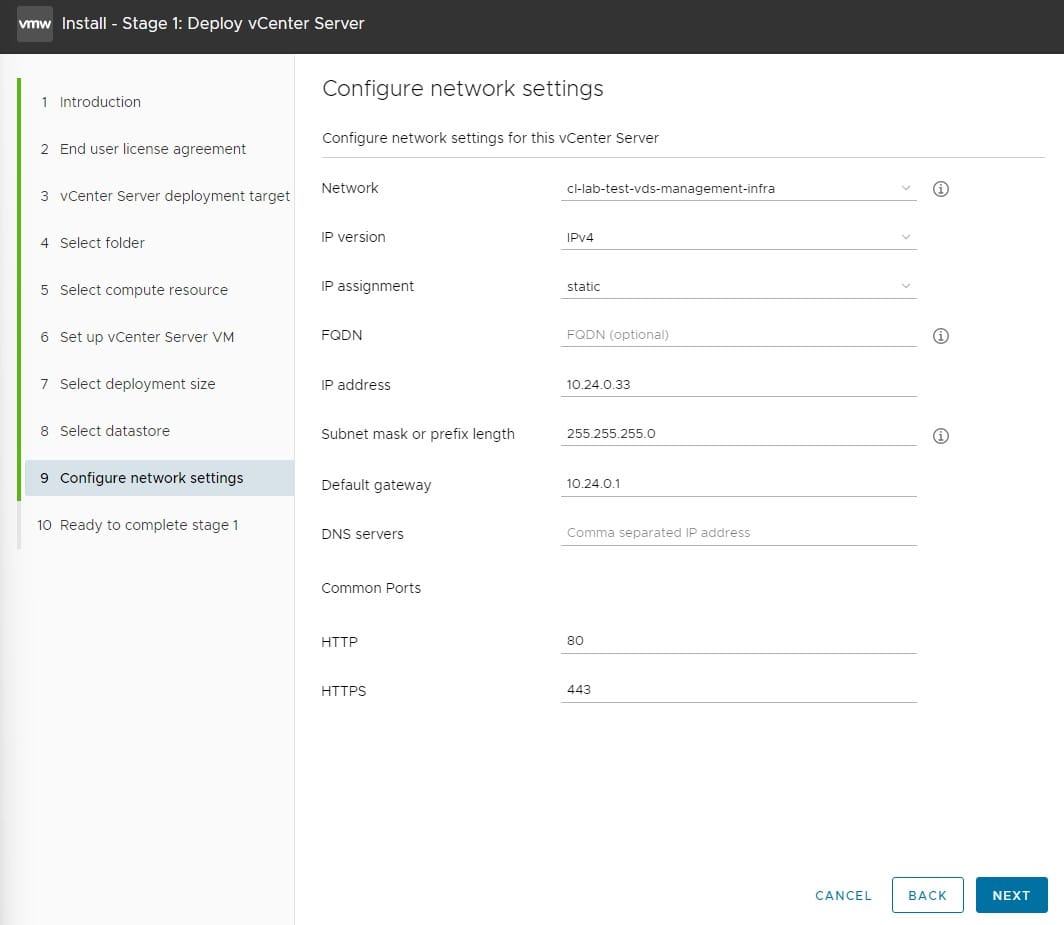Focus the DNS servers input field
1064x925 pixels.
(x=738, y=533)
